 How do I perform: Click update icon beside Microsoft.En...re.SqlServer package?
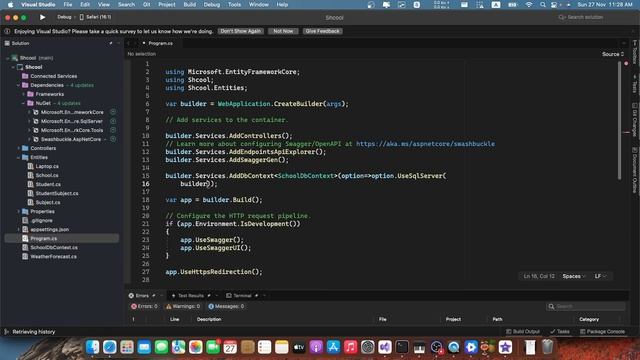[113, 121]
